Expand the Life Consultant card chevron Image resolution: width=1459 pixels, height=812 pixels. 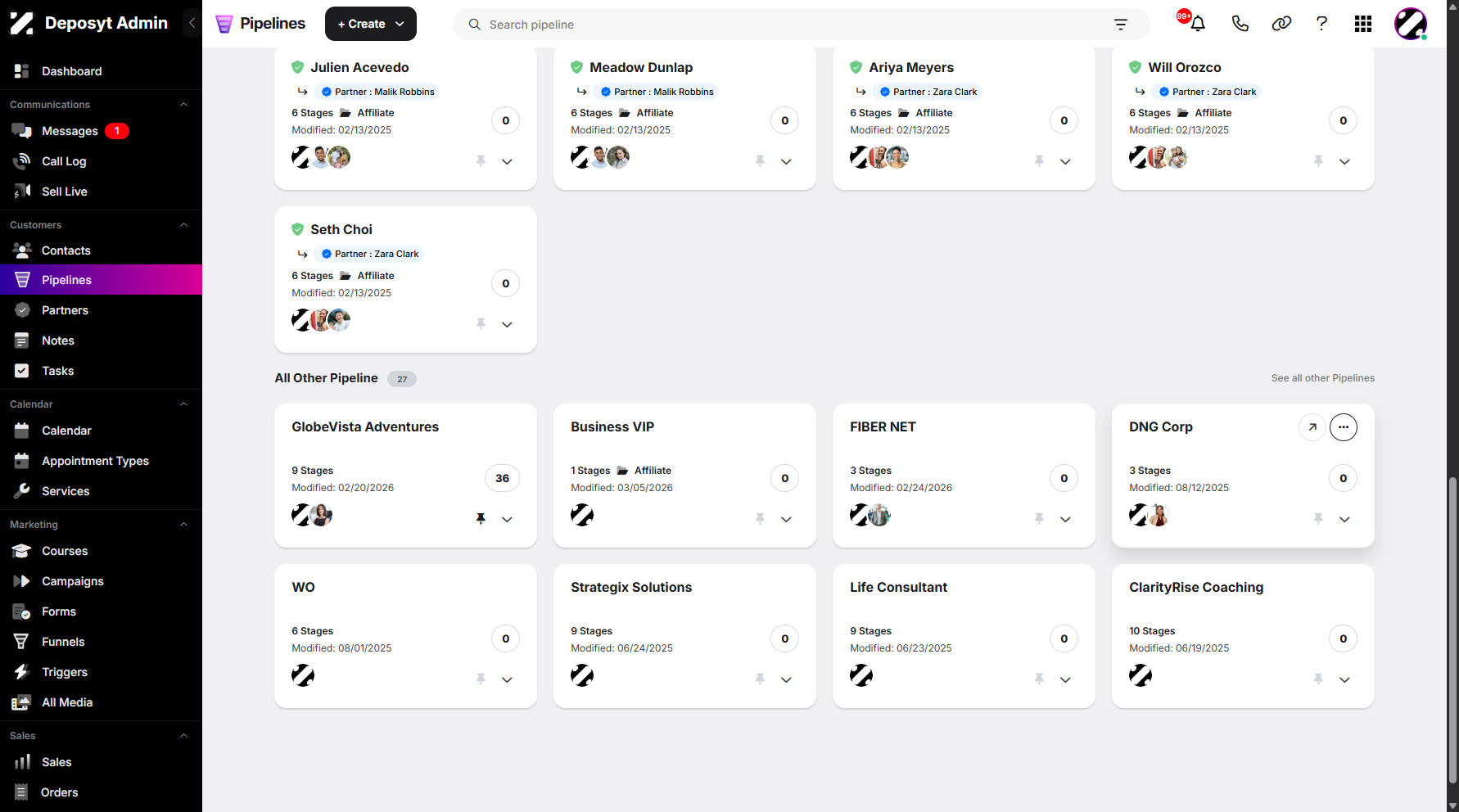(1065, 679)
